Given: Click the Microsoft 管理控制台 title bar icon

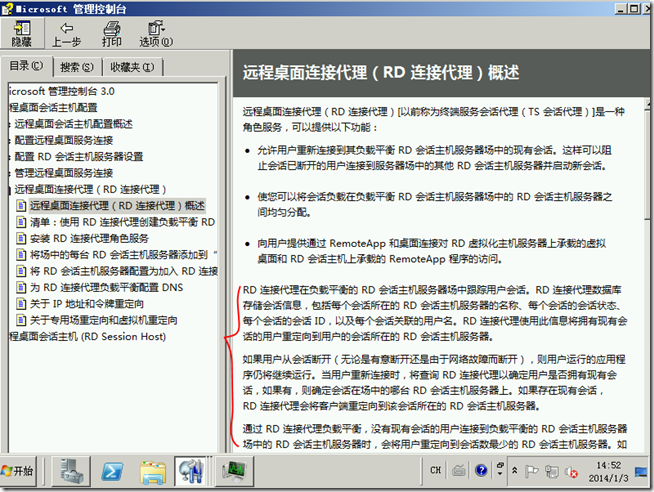Looking at the screenshot, I should point(7,9).
